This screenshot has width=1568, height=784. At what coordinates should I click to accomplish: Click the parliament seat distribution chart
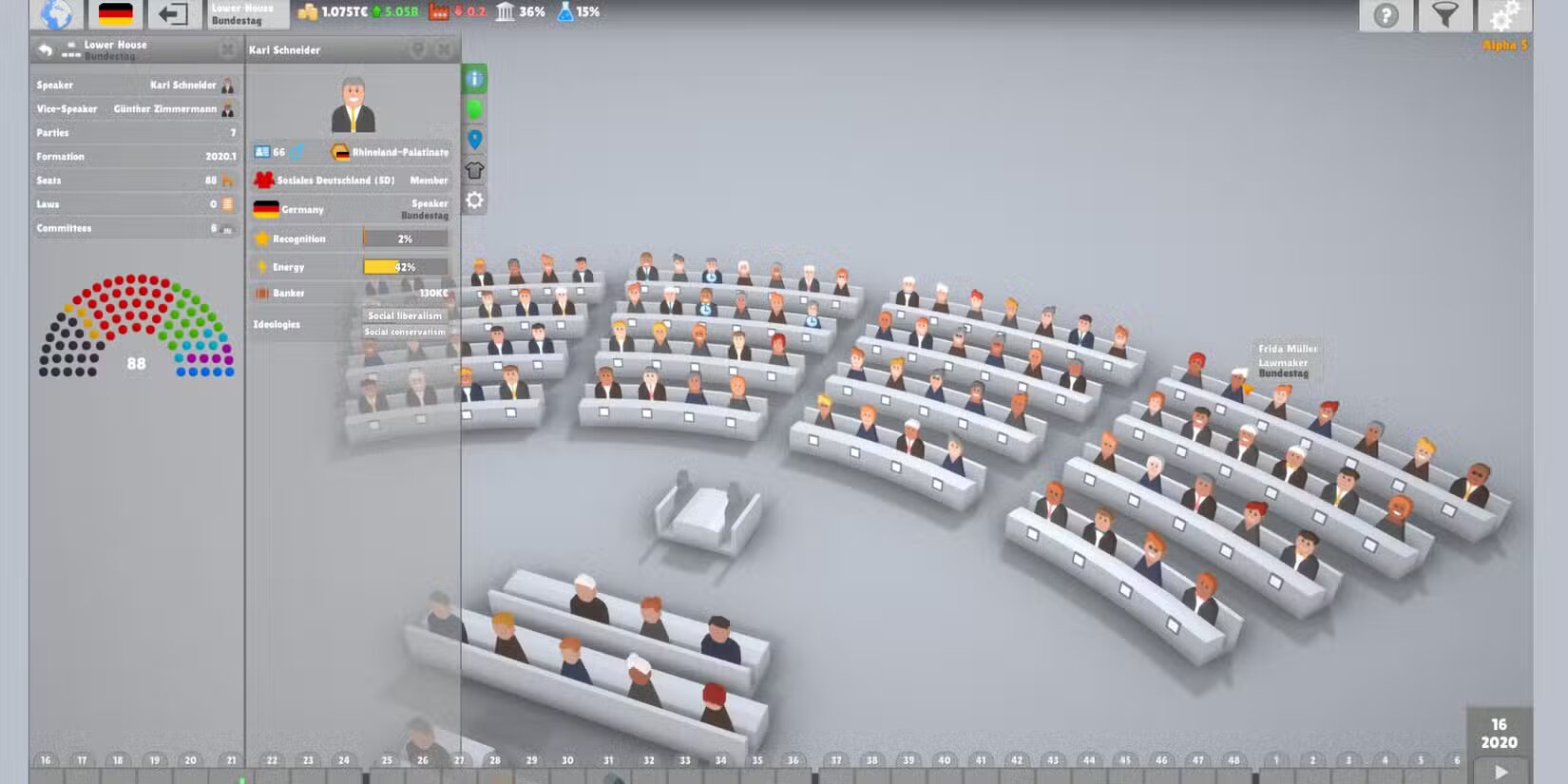pos(136,326)
